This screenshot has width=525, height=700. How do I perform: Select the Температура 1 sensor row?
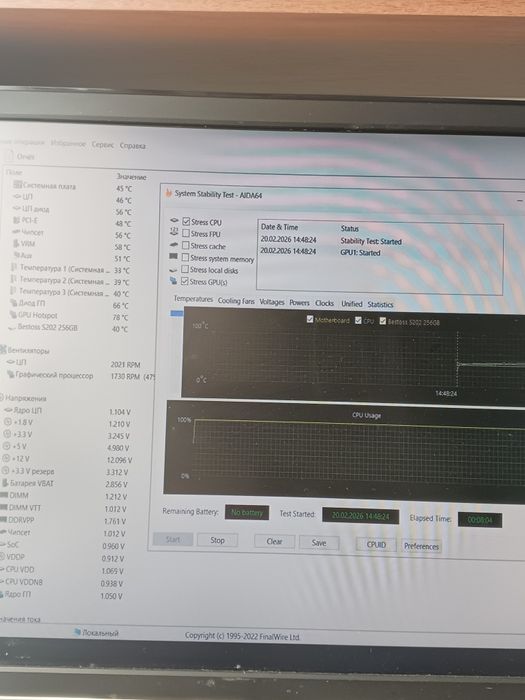tap(70, 269)
